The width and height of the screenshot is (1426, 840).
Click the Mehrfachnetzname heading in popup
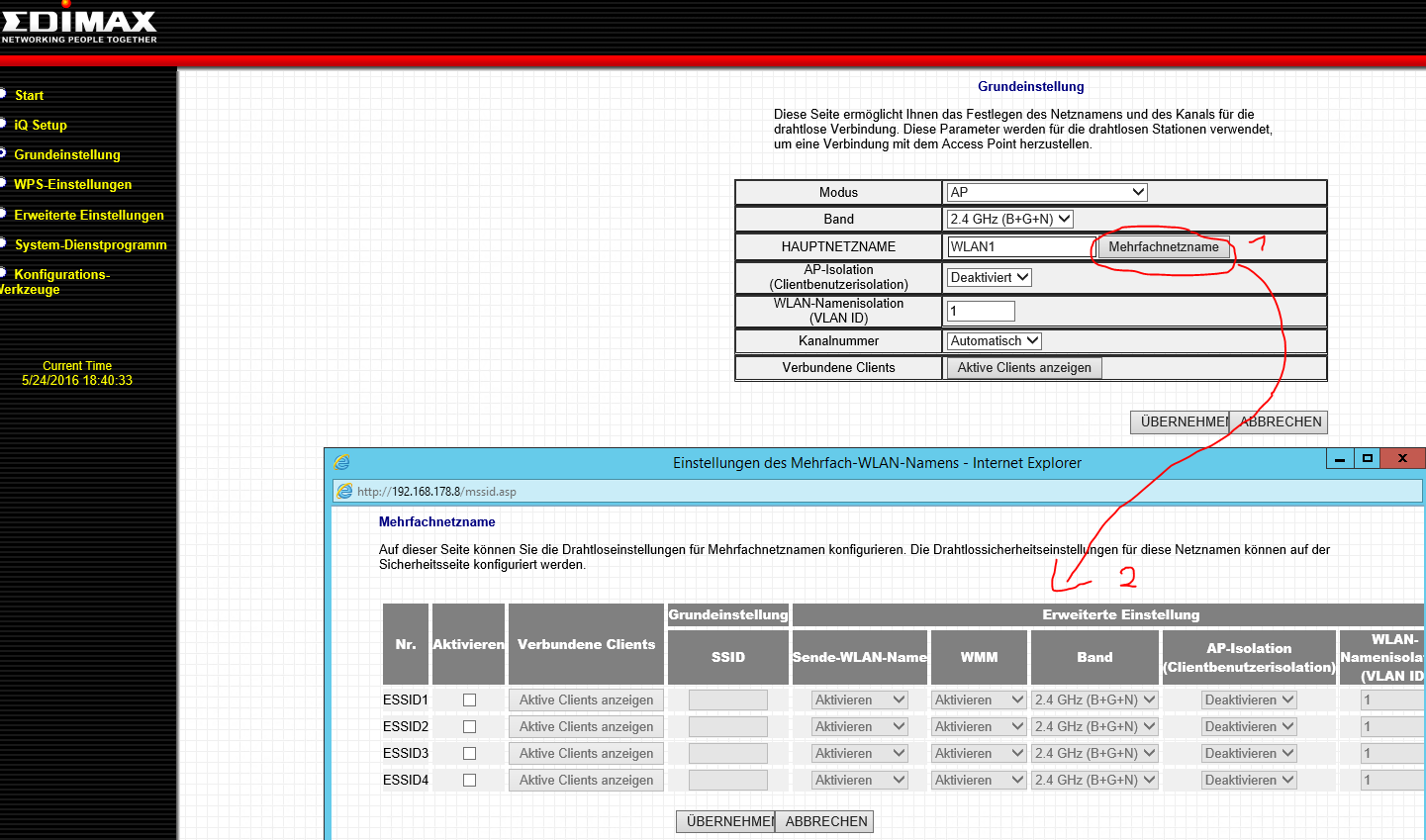(x=437, y=521)
